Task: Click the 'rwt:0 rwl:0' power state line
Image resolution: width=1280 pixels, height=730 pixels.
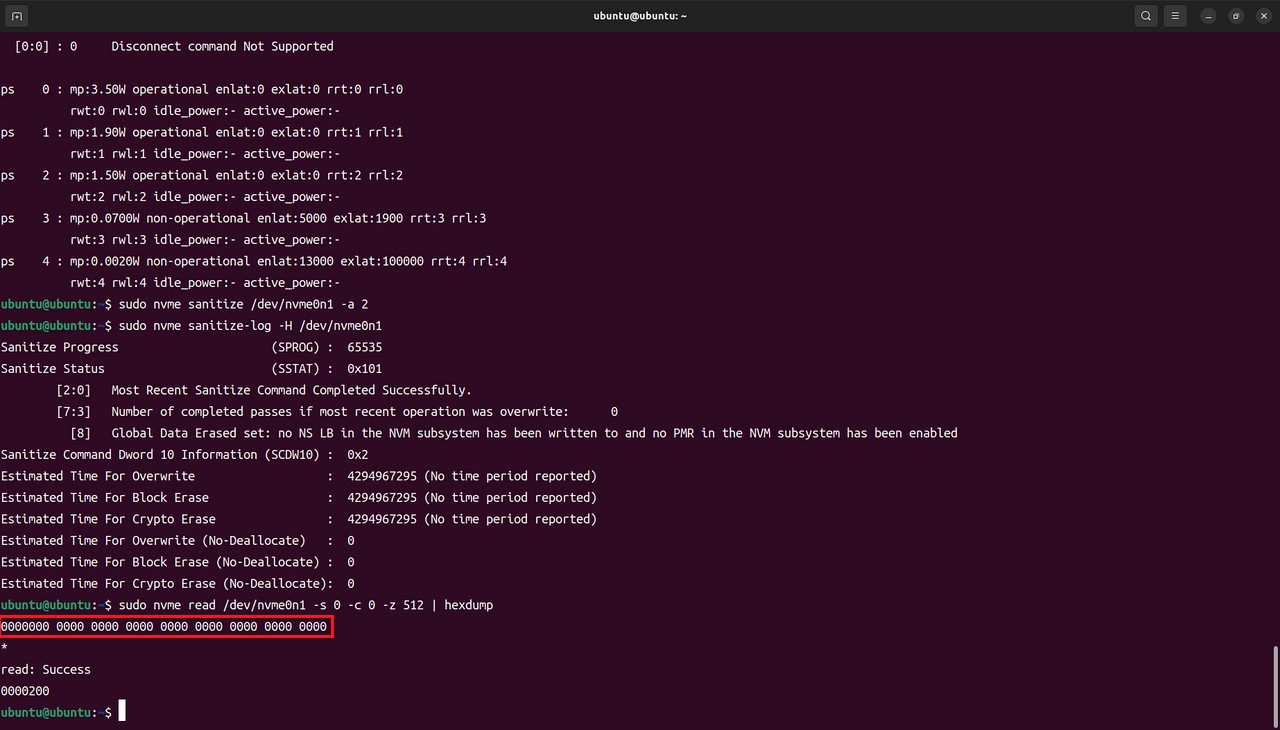Action: coord(205,111)
